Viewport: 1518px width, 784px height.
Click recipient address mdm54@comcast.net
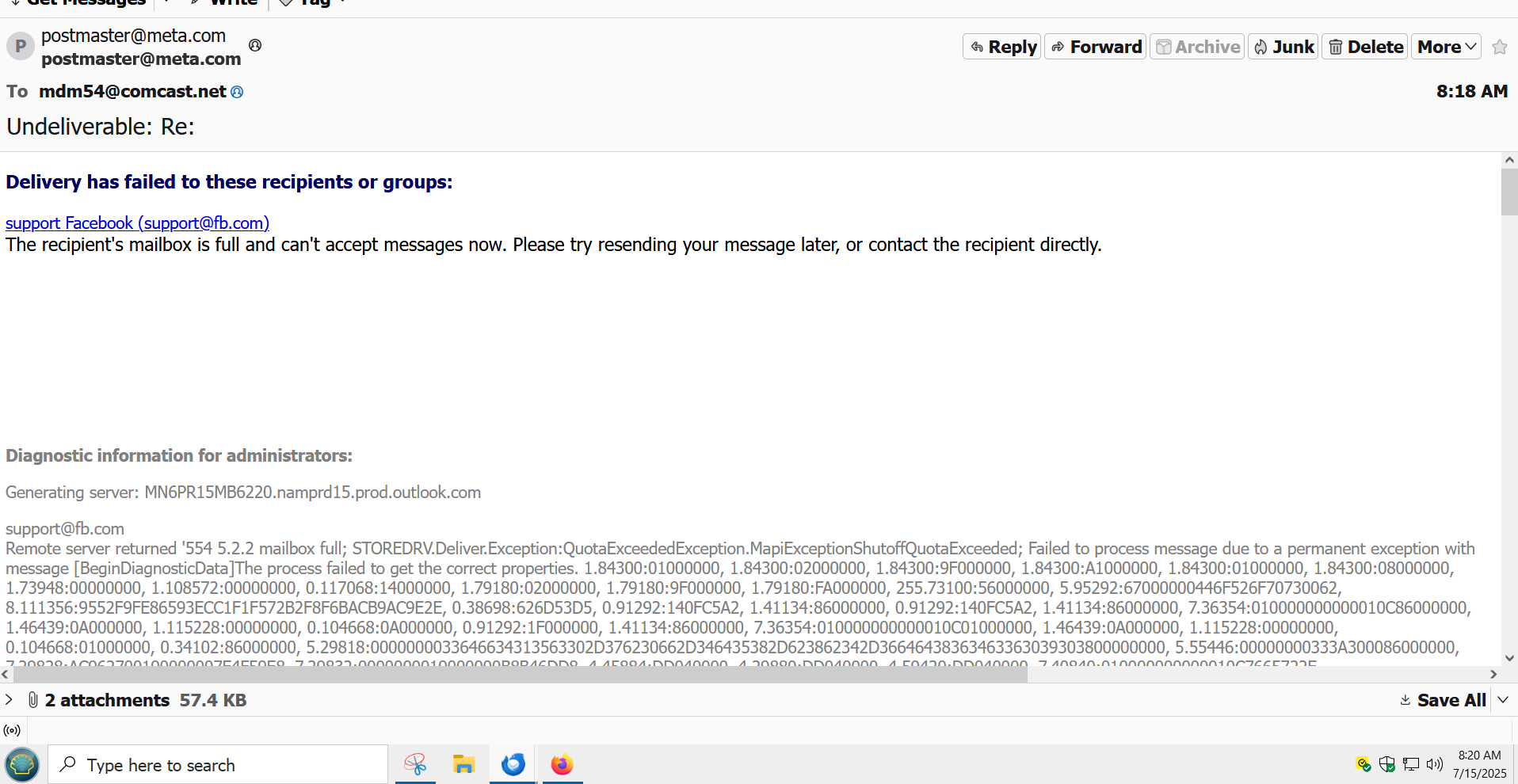pos(132,92)
